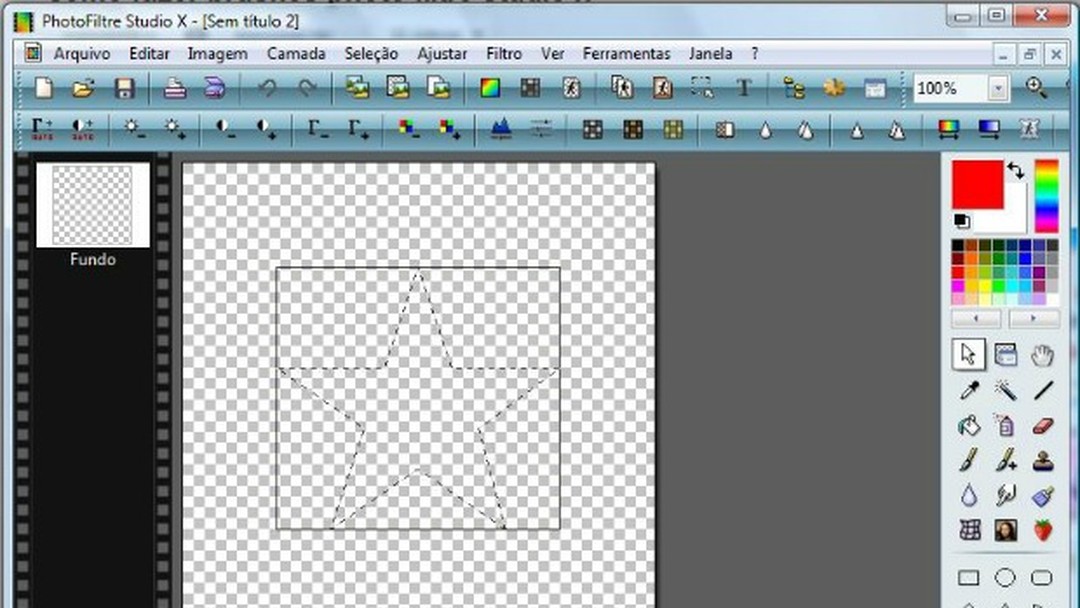Open the zoom level dropdown

996,88
